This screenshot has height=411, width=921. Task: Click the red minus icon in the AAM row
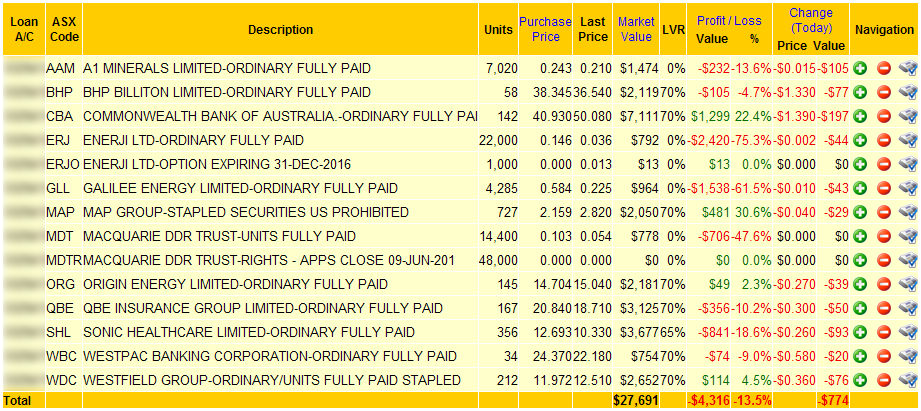884,69
